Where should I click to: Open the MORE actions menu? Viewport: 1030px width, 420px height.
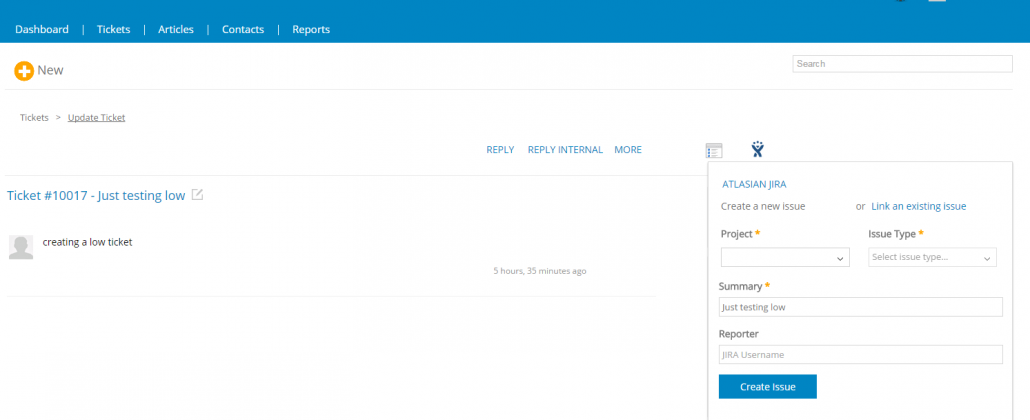coord(628,150)
